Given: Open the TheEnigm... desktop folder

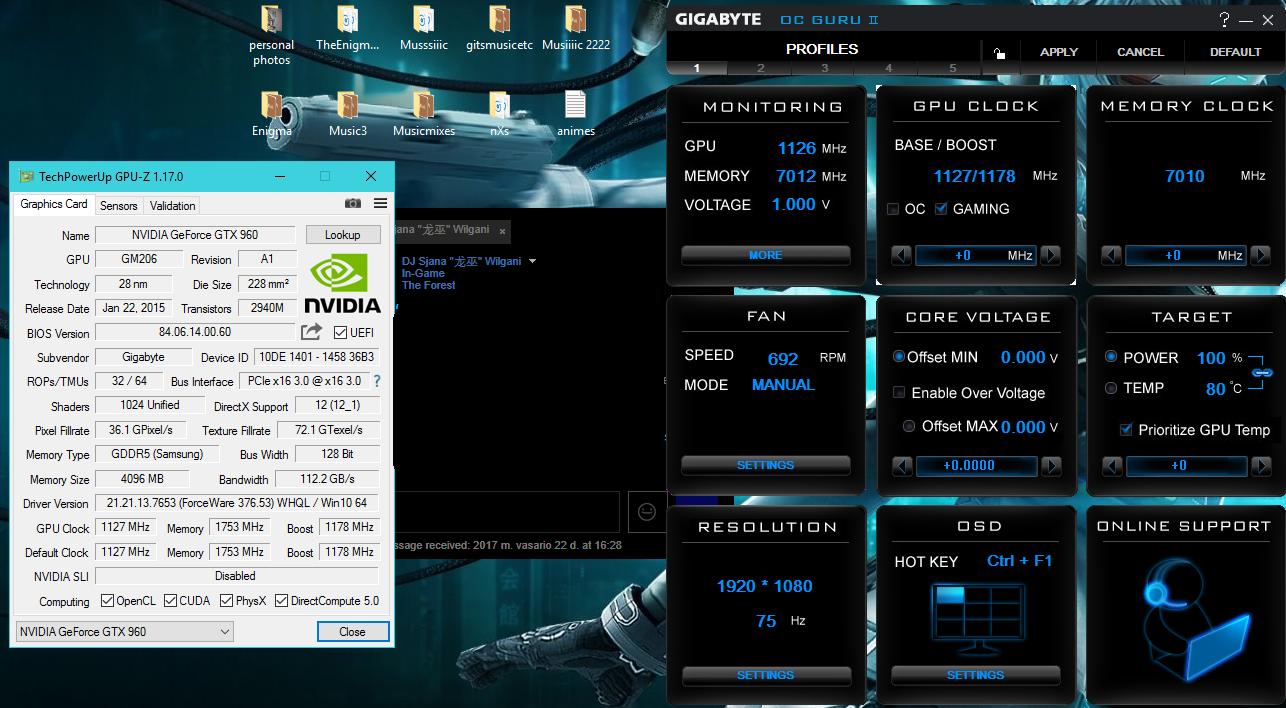Looking at the screenshot, I should [347, 29].
